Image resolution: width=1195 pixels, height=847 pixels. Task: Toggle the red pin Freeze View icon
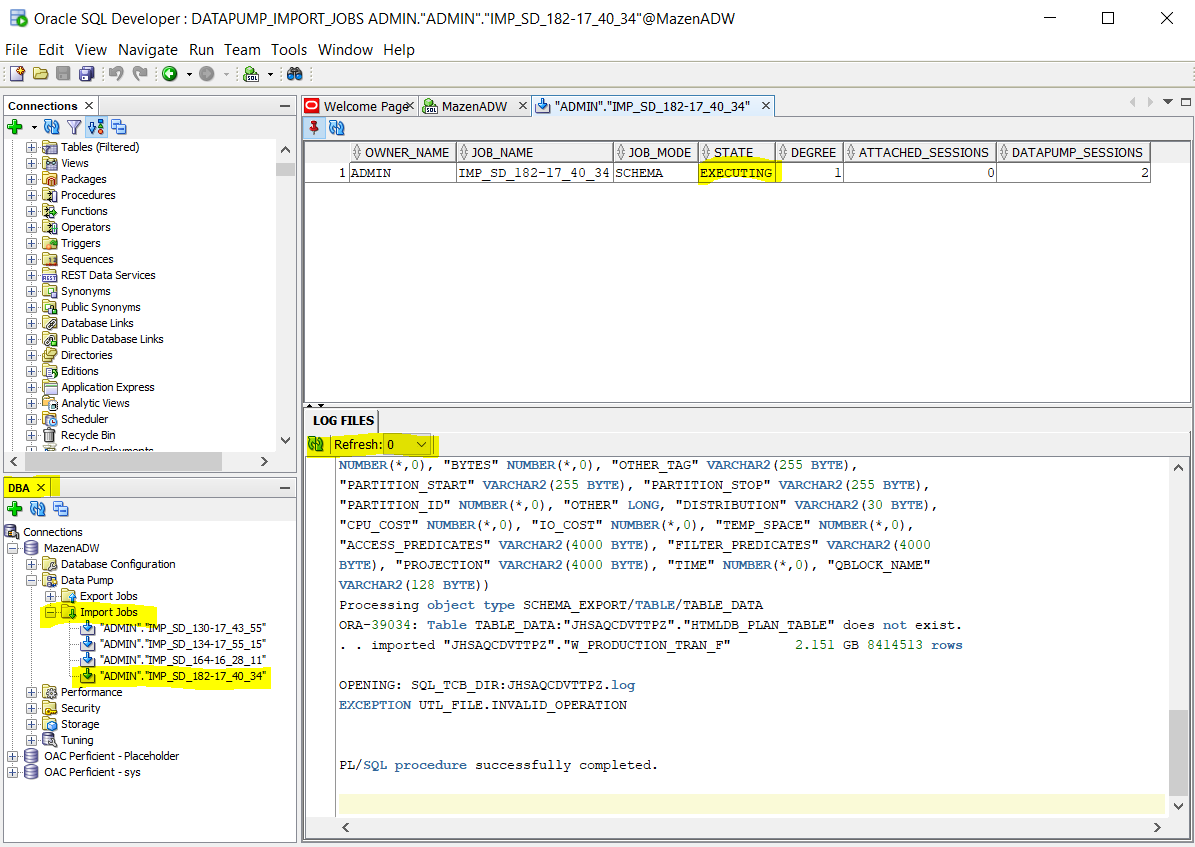315,127
